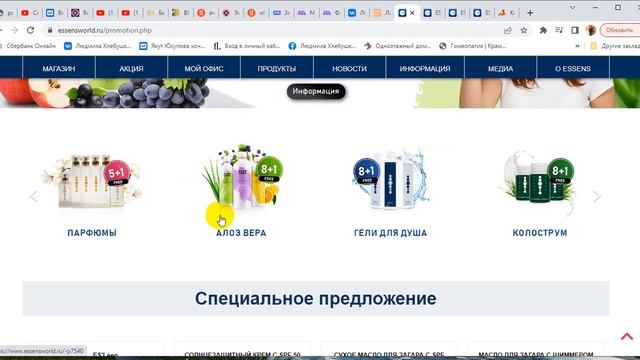Click the Обновить update button
Viewport: 640px width, 360px height.
tap(620, 30)
